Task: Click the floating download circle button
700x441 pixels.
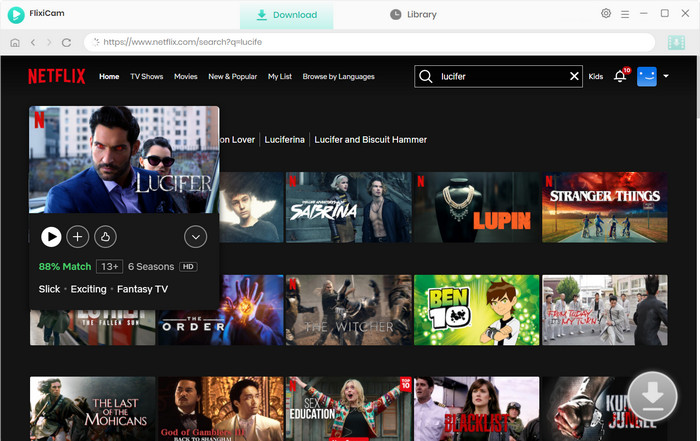Action: [x=652, y=396]
